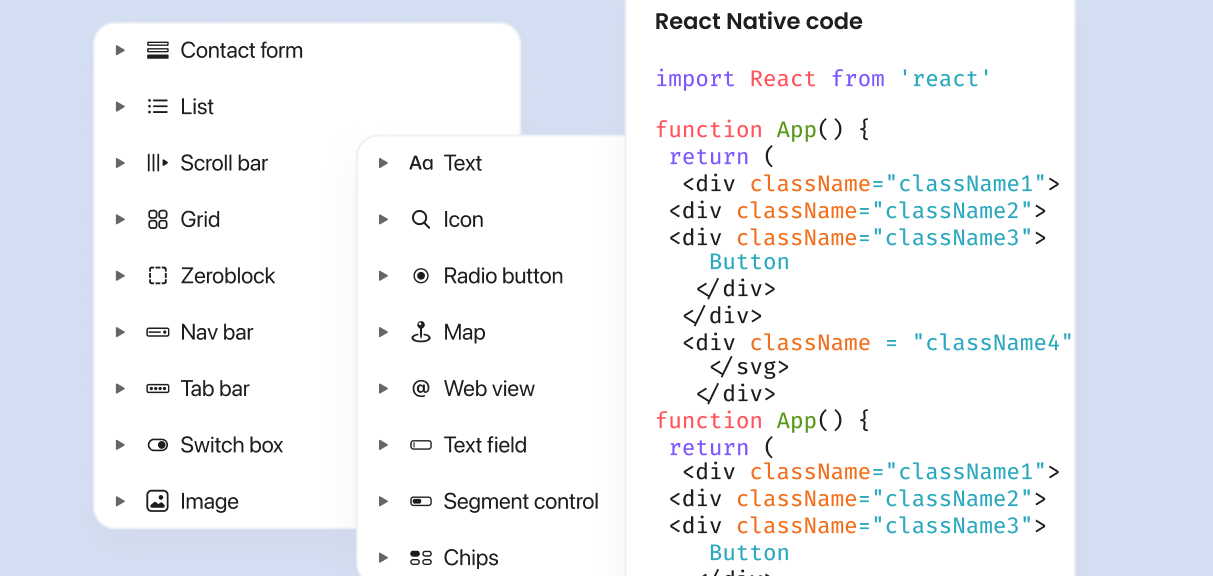Click the Map pin icon

tap(421, 332)
